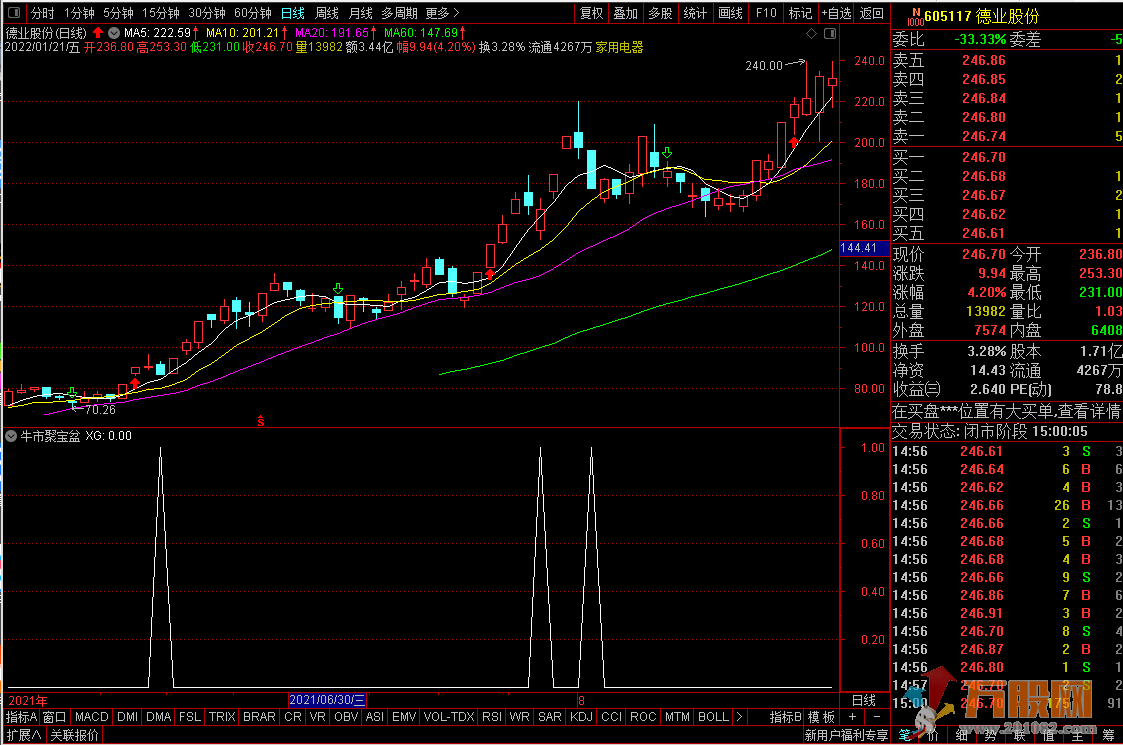Expand the 牛市聚宝盆 indicator dropdown
This screenshot has width=1123, height=745.
pos(11,436)
